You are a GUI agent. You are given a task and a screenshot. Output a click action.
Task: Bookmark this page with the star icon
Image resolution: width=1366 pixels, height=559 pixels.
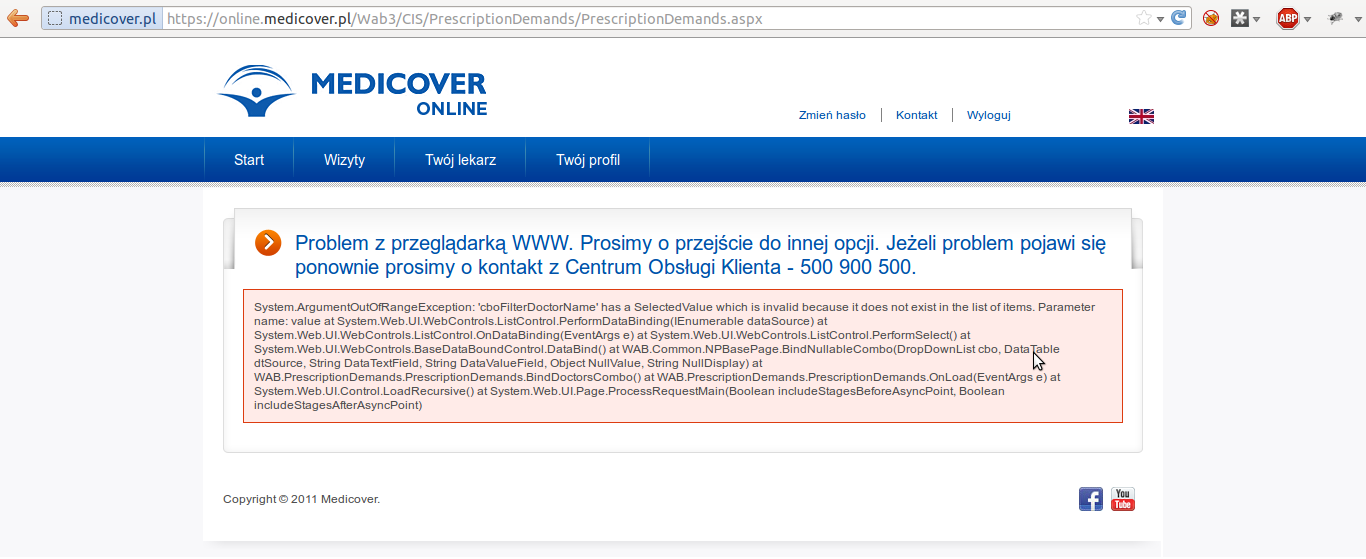pos(1143,18)
